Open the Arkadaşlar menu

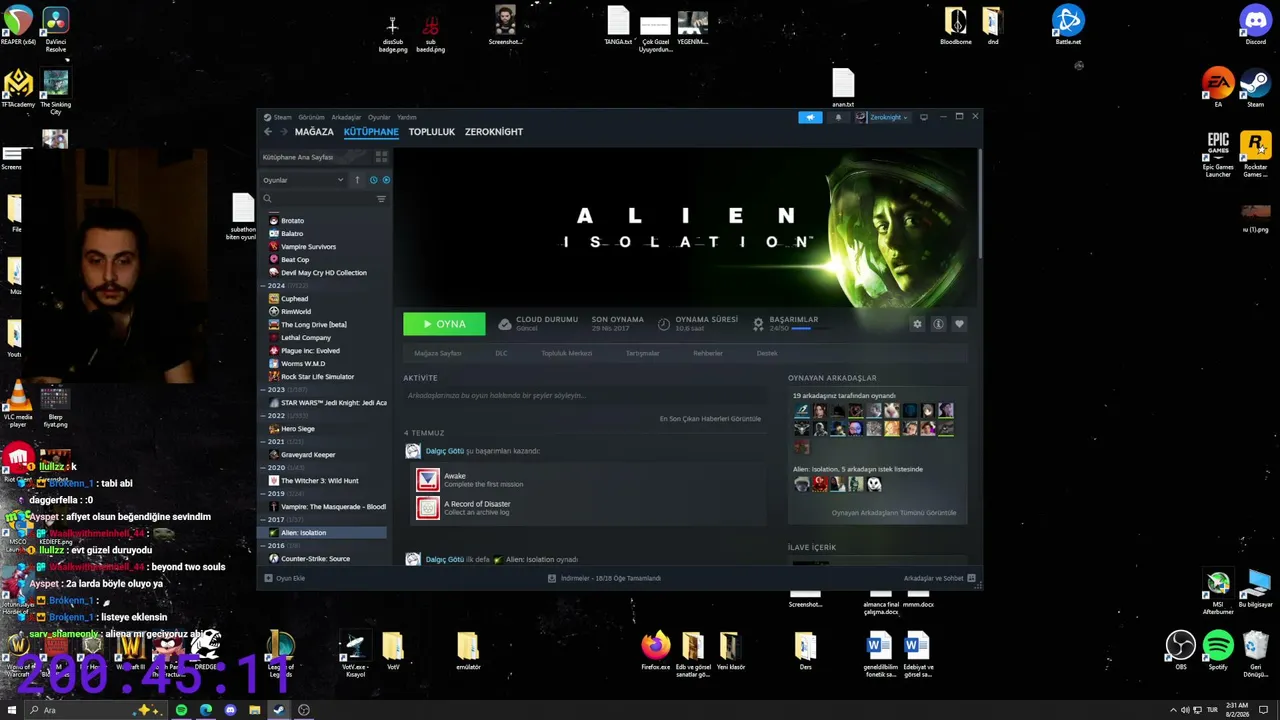[346, 117]
